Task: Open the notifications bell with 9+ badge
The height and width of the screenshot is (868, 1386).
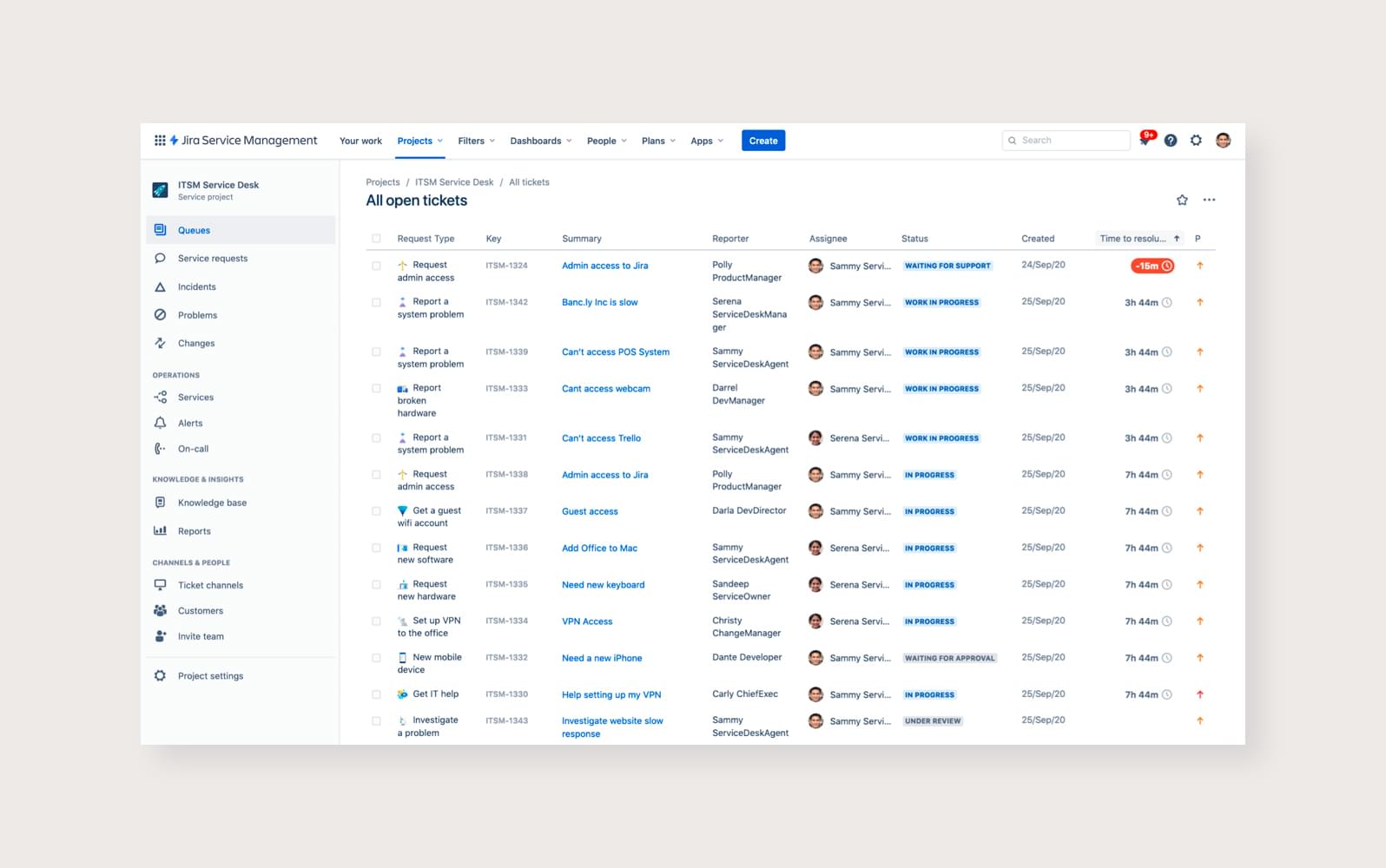Action: 1145,141
